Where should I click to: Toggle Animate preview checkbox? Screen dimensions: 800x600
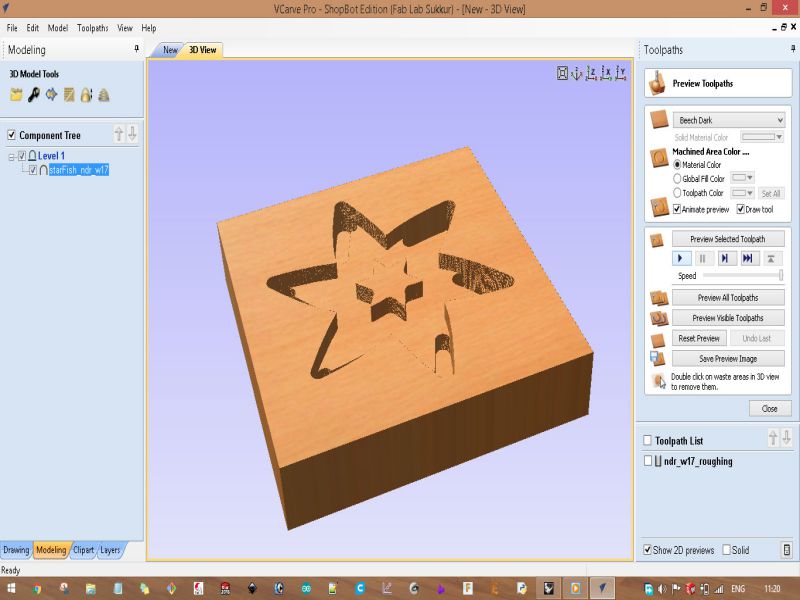[x=677, y=209]
